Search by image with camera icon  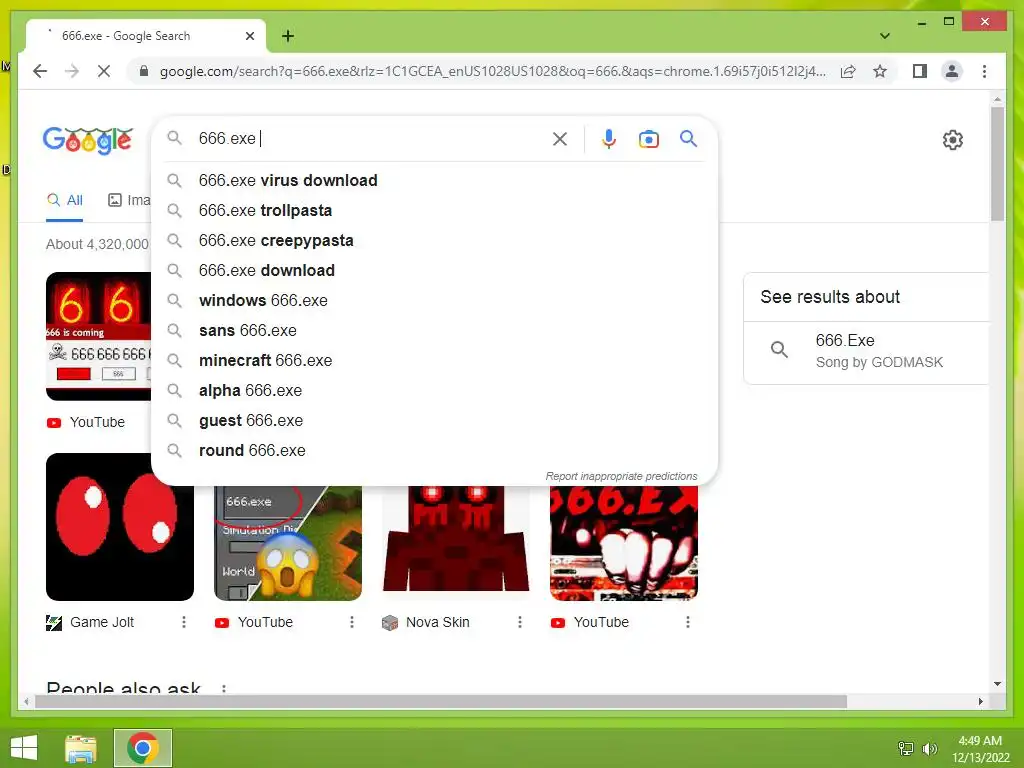point(648,139)
